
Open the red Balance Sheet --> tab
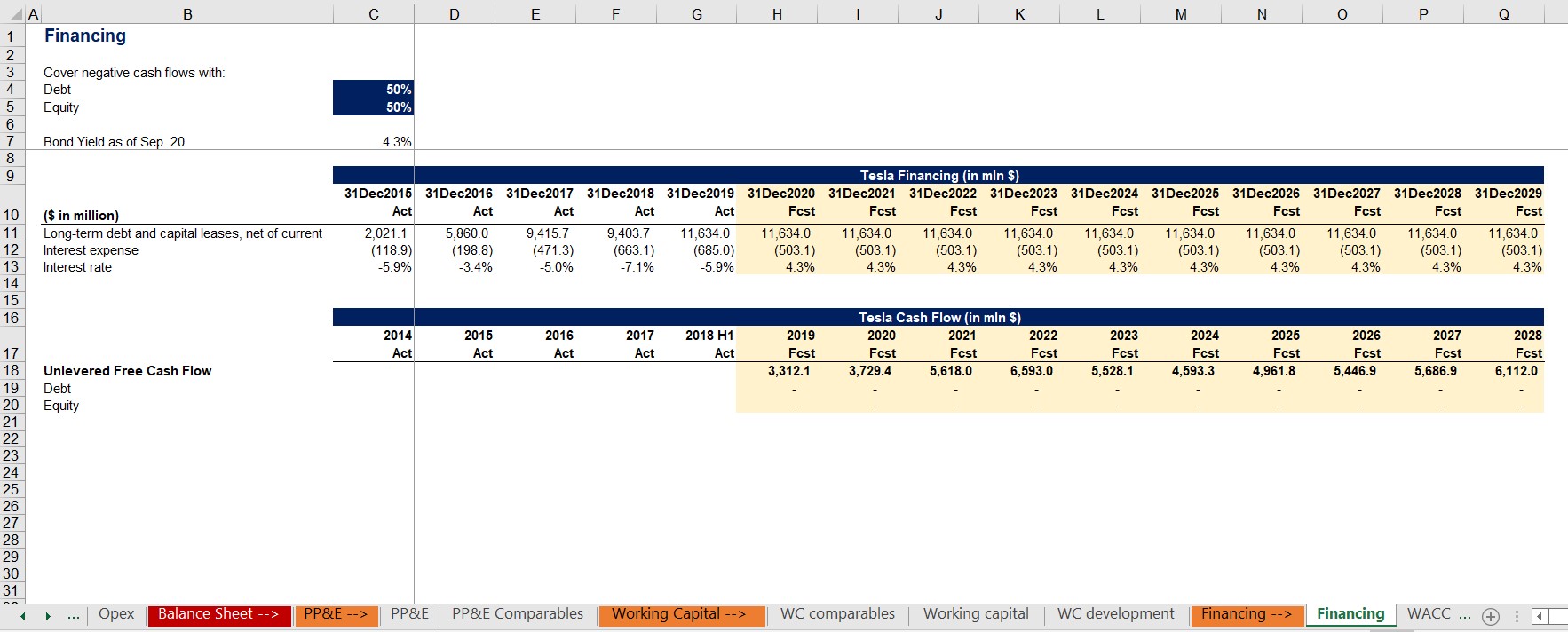218,614
